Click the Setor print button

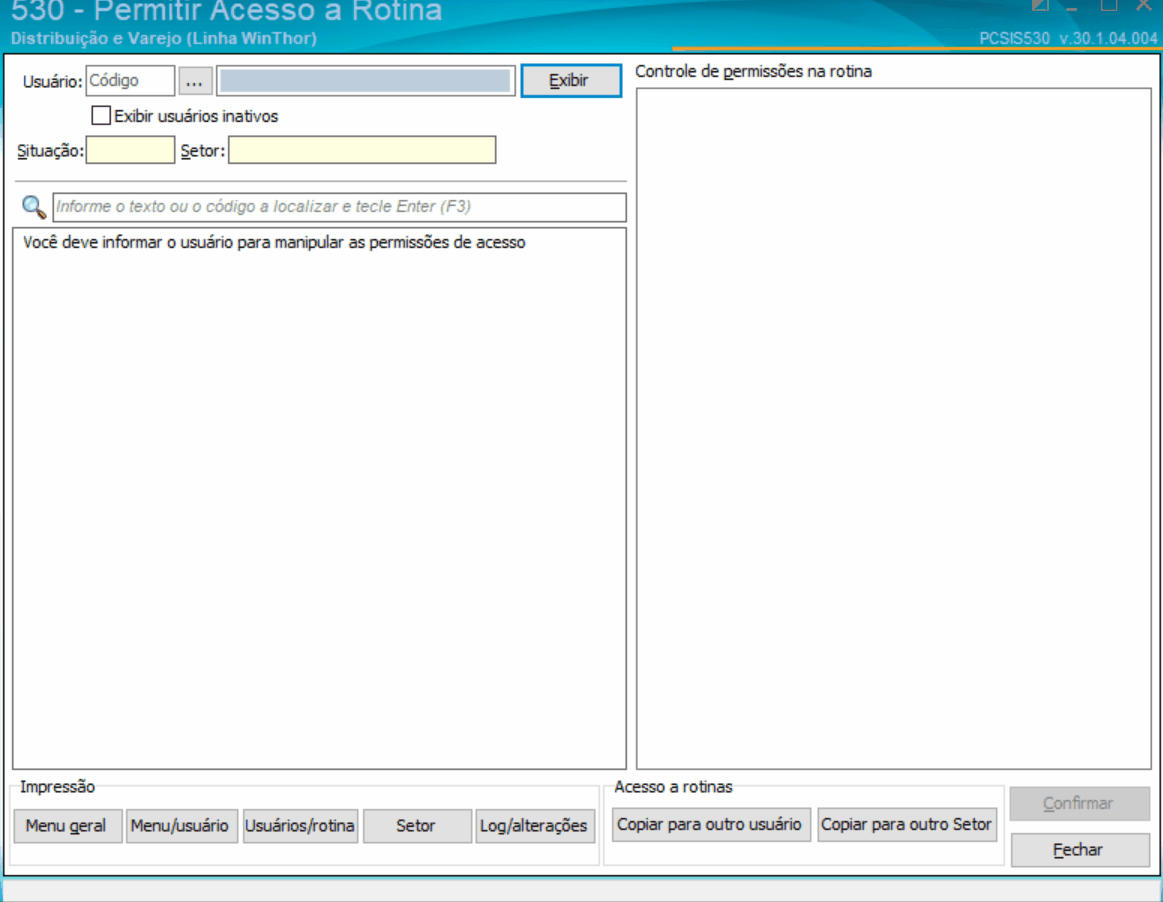[x=417, y=826]
